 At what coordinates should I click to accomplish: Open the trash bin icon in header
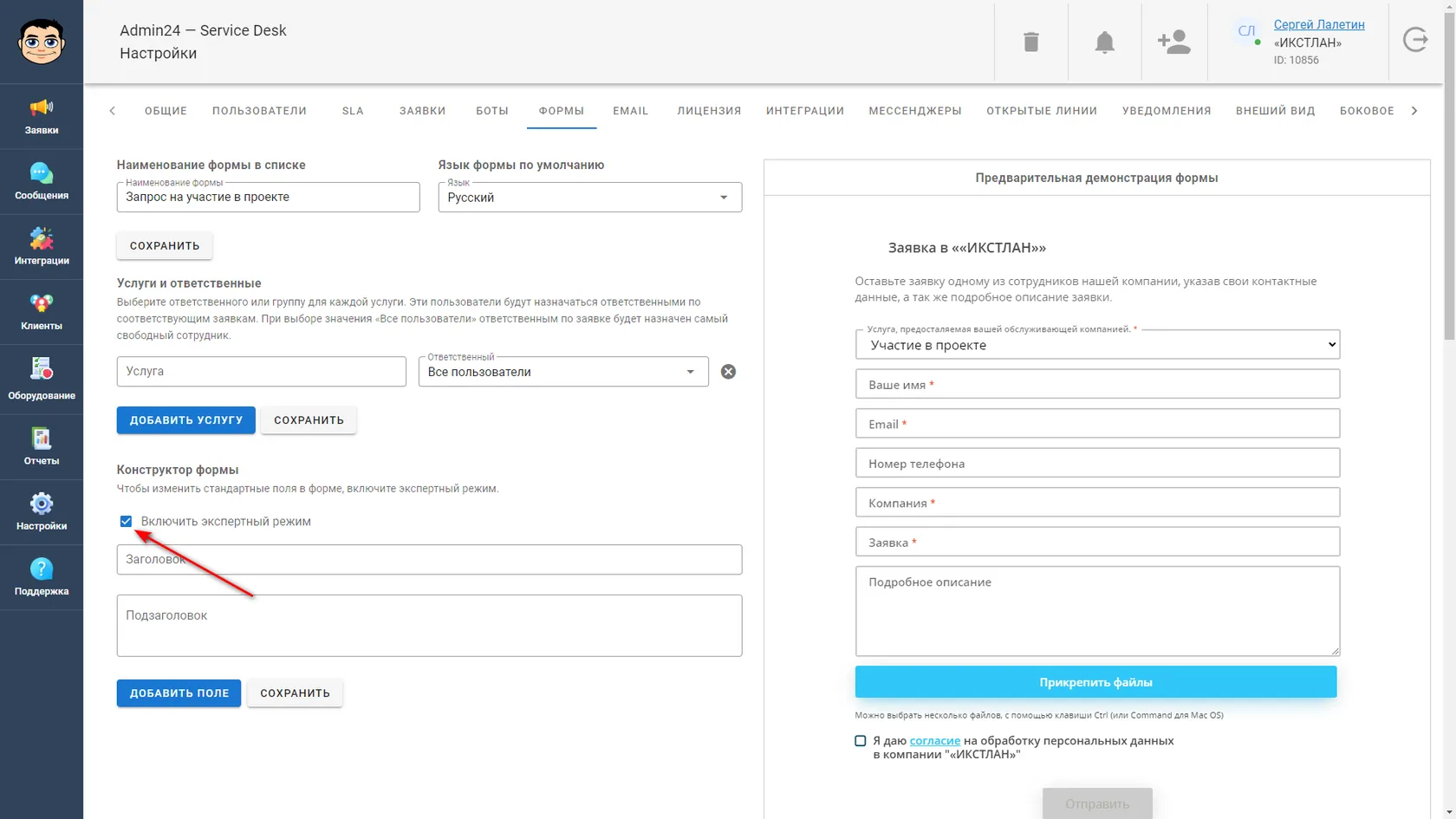[1030, 42]
